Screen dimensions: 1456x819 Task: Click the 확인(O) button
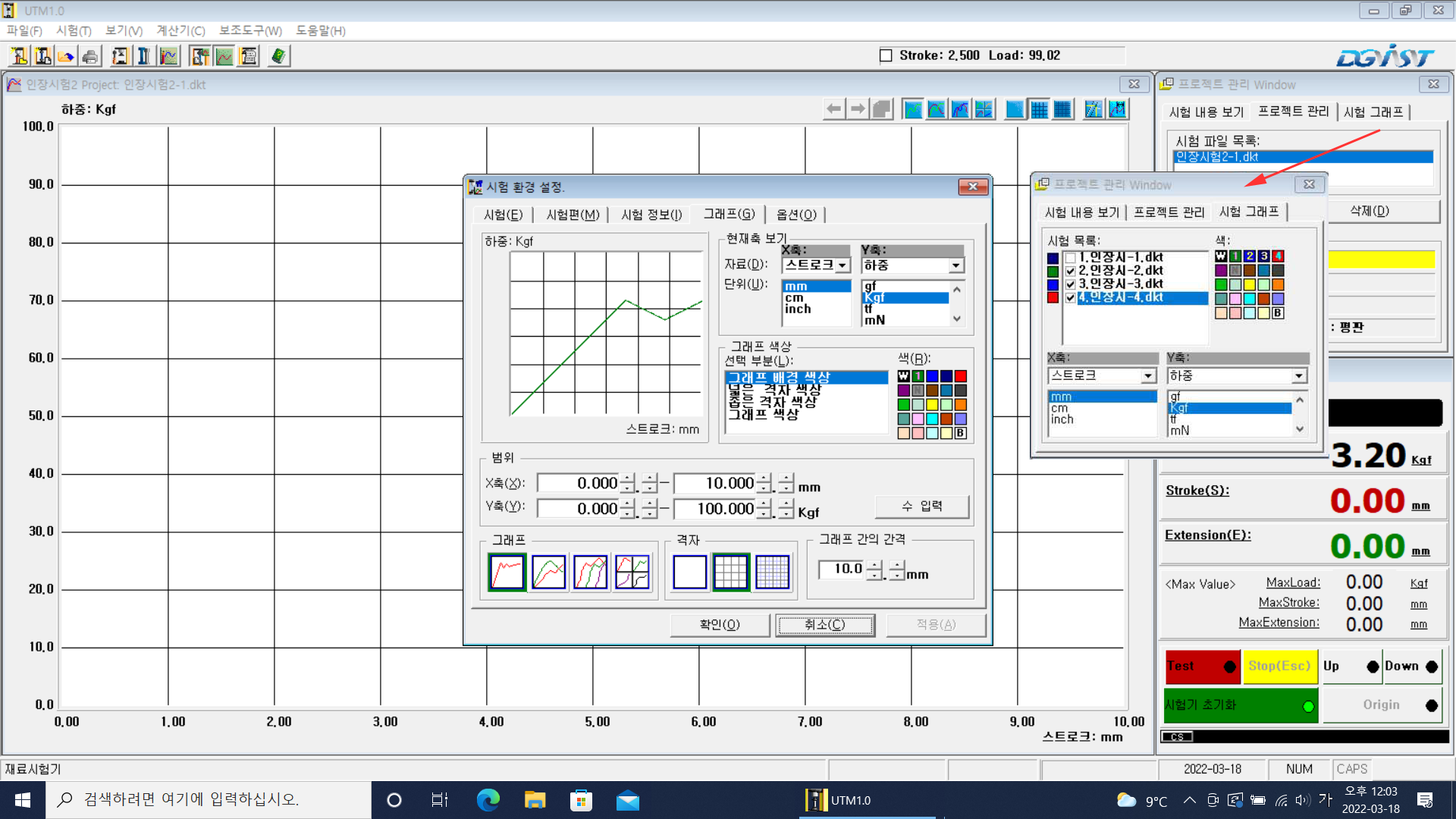720,625
